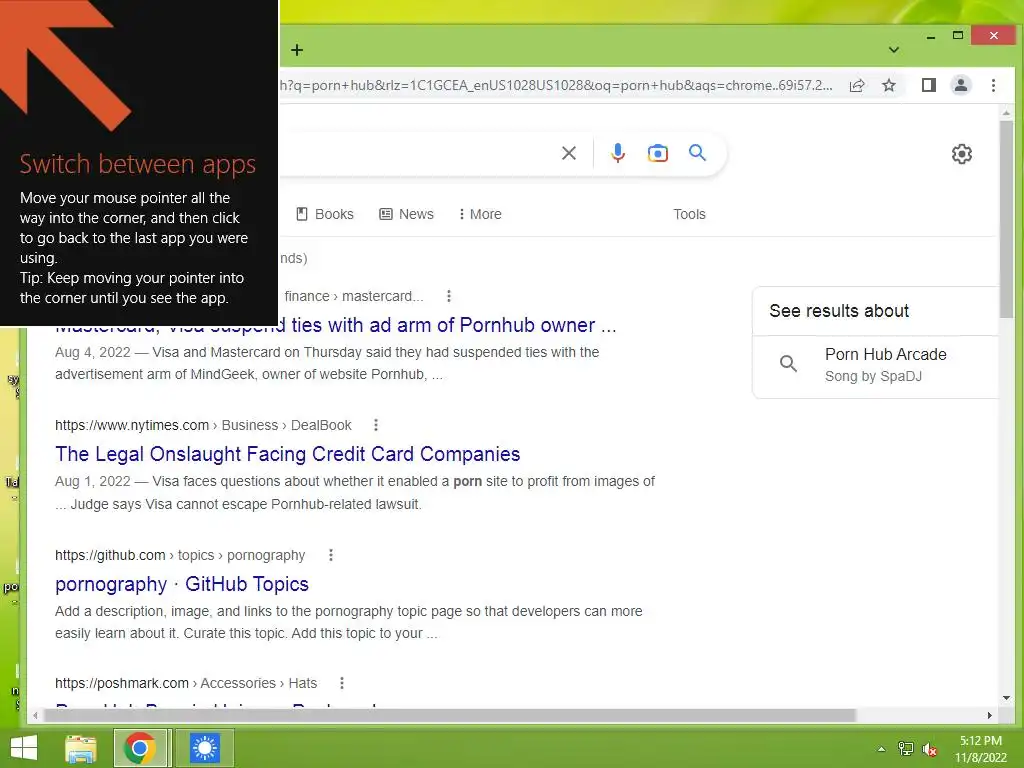The image size is (1024, 768).
Task: Open the Tools search options
Action: 690,214
